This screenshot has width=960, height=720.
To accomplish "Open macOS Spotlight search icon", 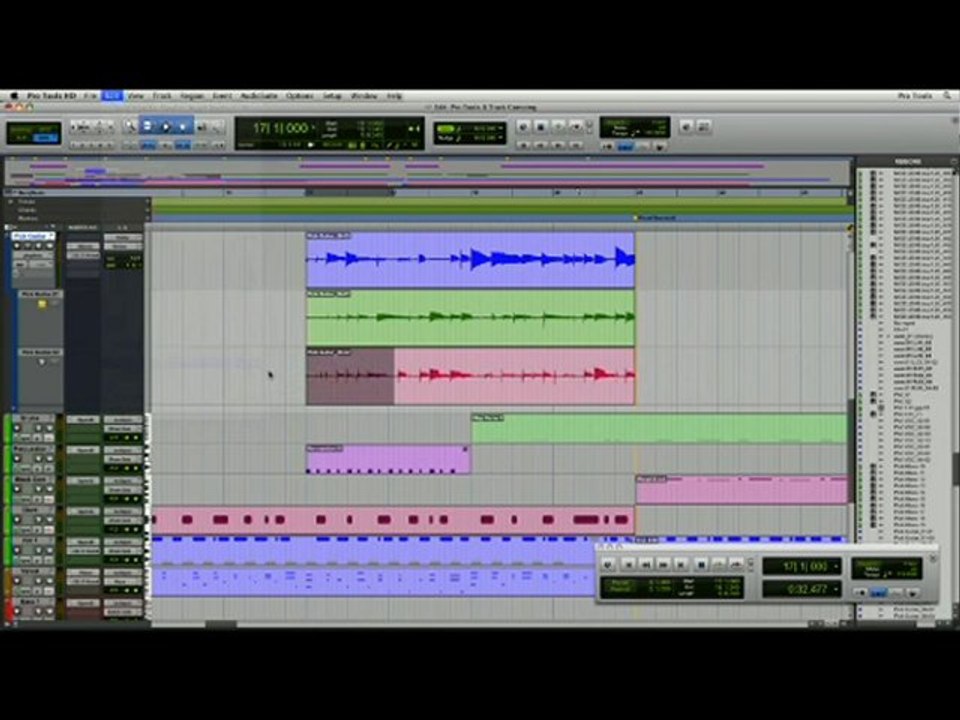I will 947,96.
